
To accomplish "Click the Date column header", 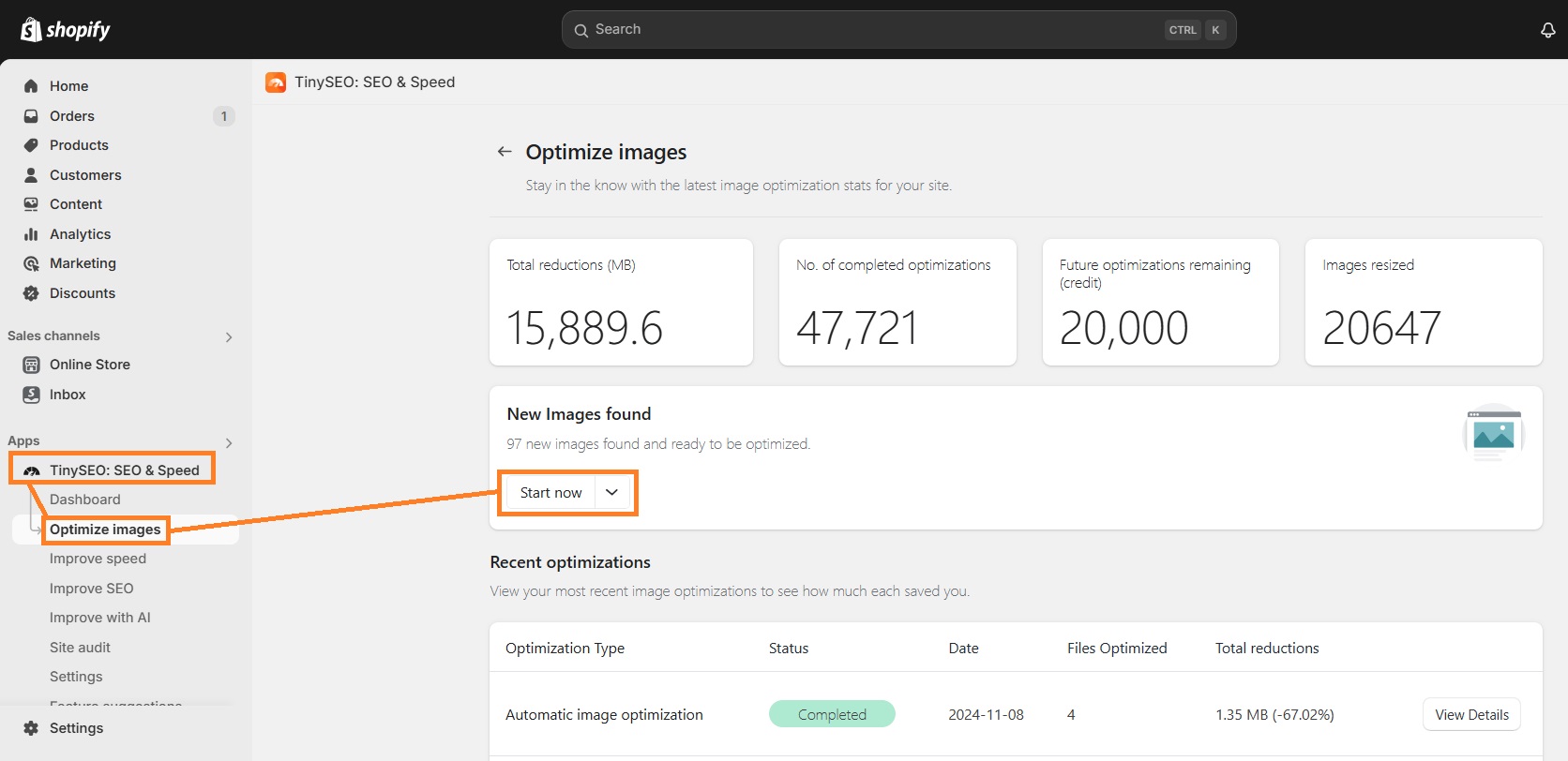I will [963, 649].
